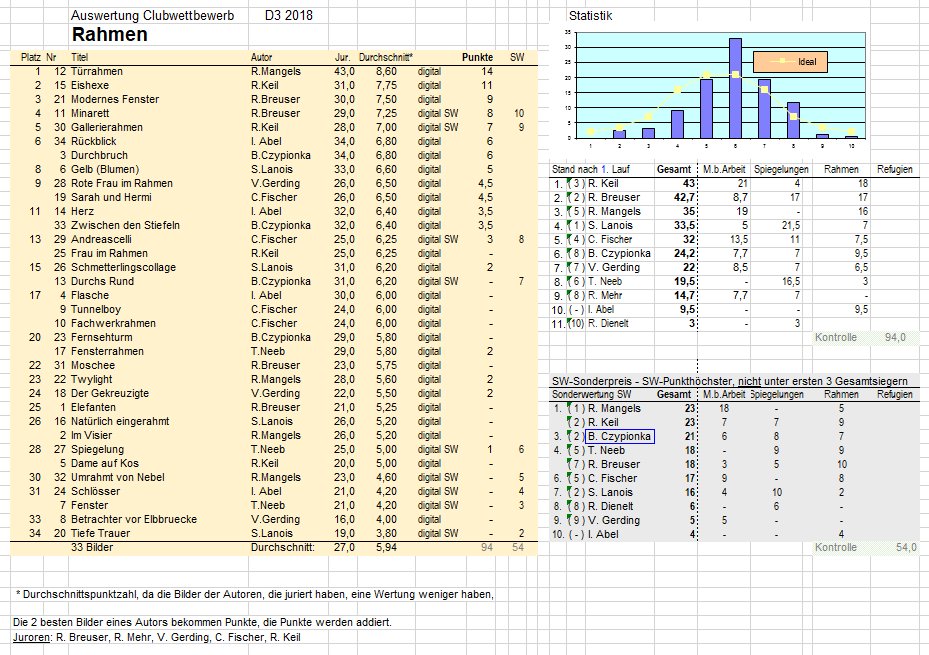This screenshot has height=655, width=929.
Task: Select the 'Zwischen den Stiefeln' title
Action: 125,226
